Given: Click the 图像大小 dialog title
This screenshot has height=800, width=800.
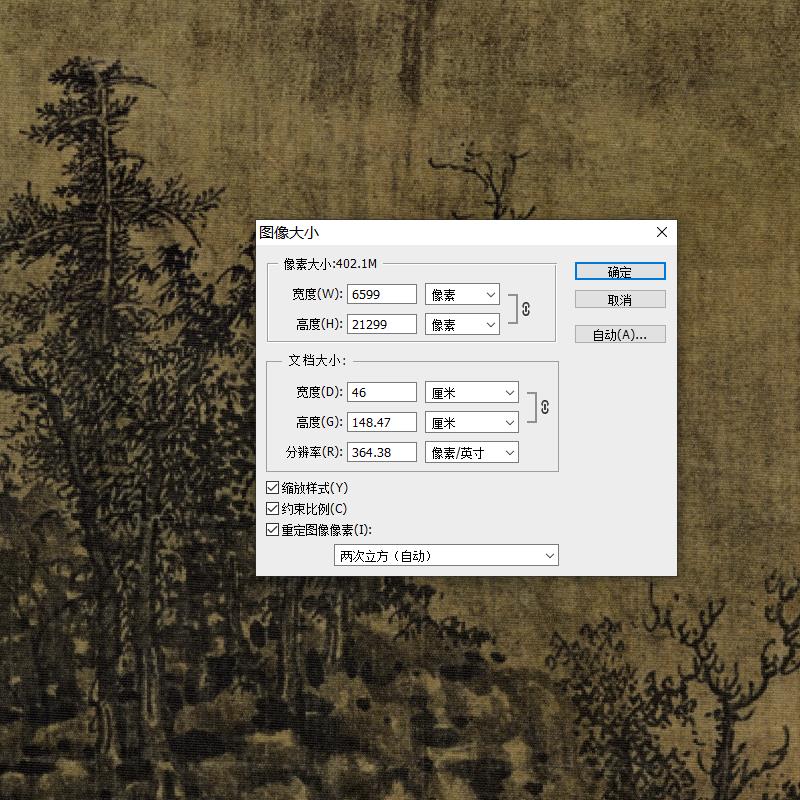Looking at the screenshot, I should click(x=289, y=233).
